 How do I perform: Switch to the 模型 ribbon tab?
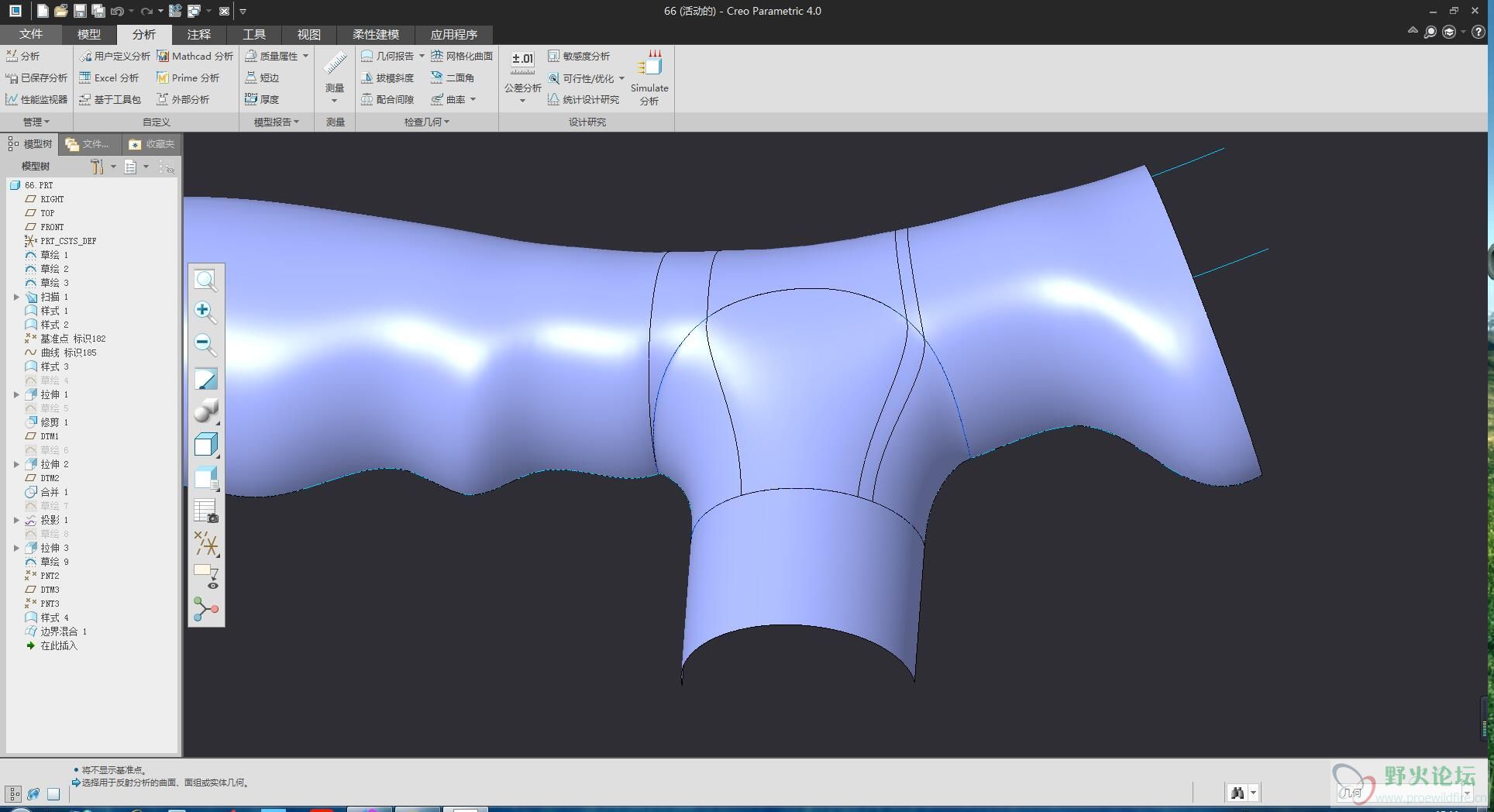click(x=89, y=34)
